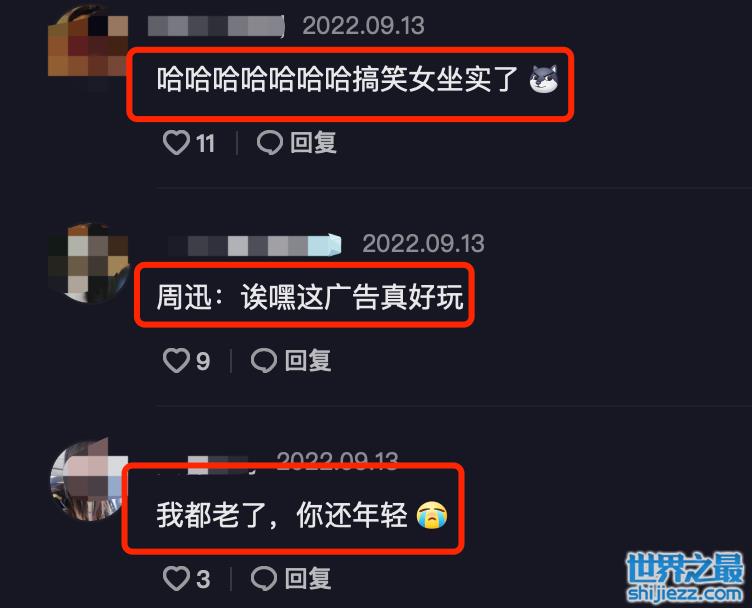Image resolution: width=752 pixels, height=608 pixels.
Task: Click the crying face emoji
Action: [432, 514]
